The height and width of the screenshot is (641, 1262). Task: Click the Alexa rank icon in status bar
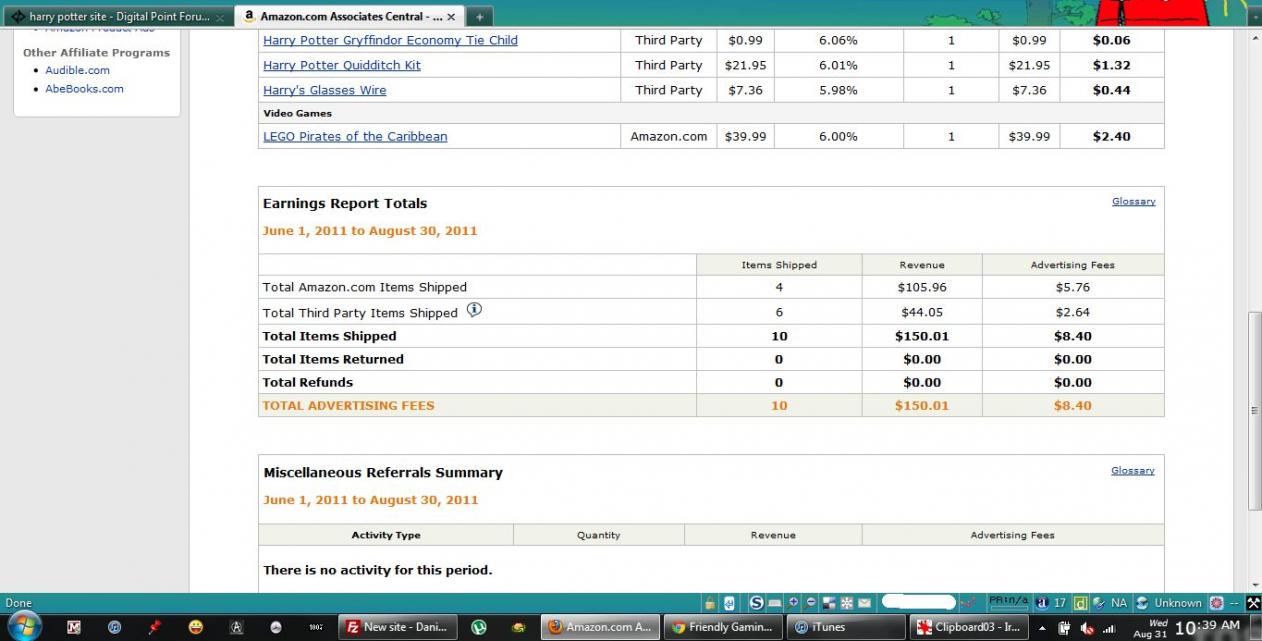[1042, 603]
